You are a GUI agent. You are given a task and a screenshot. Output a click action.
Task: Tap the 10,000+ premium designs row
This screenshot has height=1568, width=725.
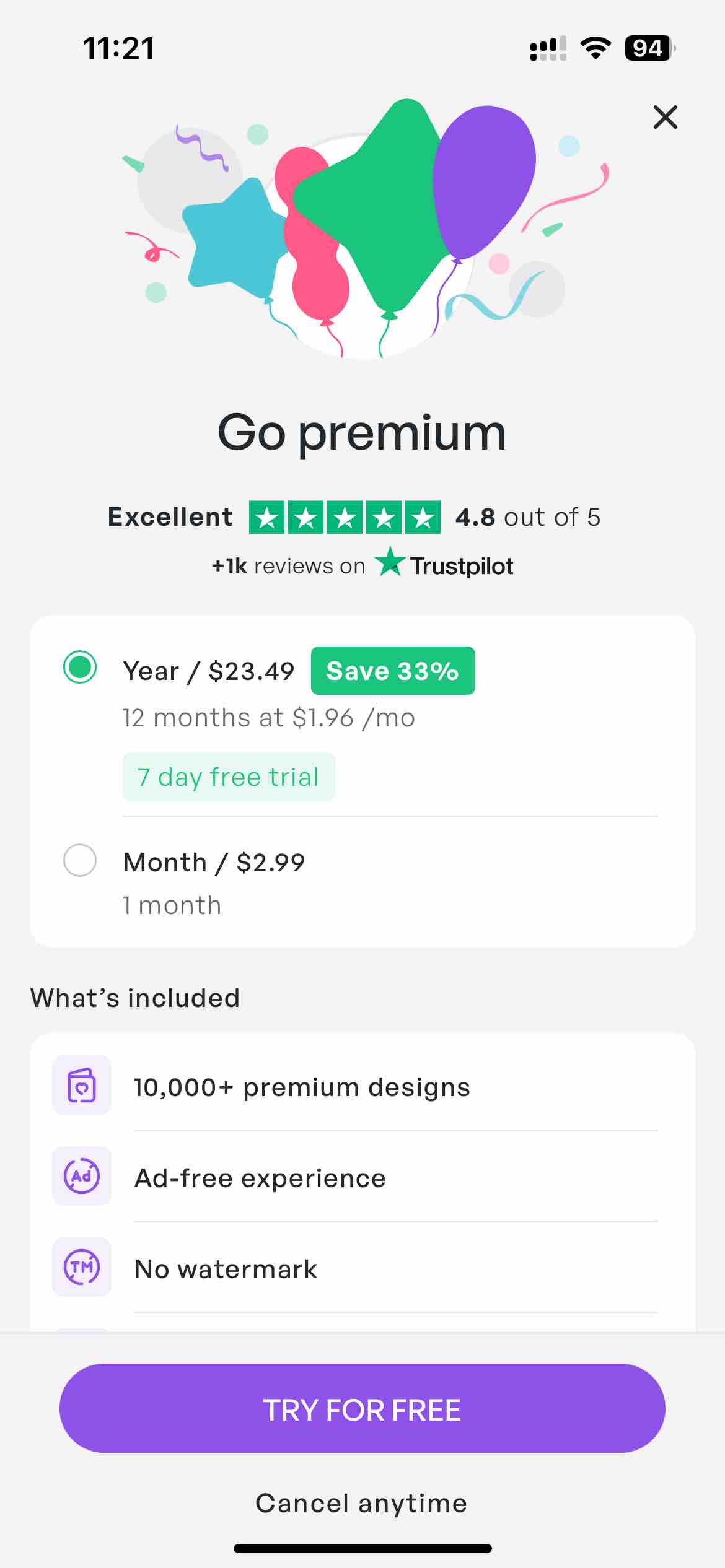[x=362, y=1087]
